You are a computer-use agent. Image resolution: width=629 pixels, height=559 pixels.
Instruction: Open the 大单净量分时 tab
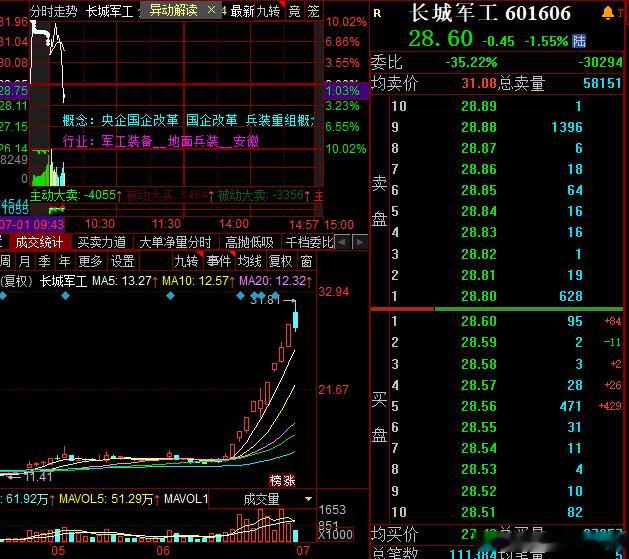[175, 242]
